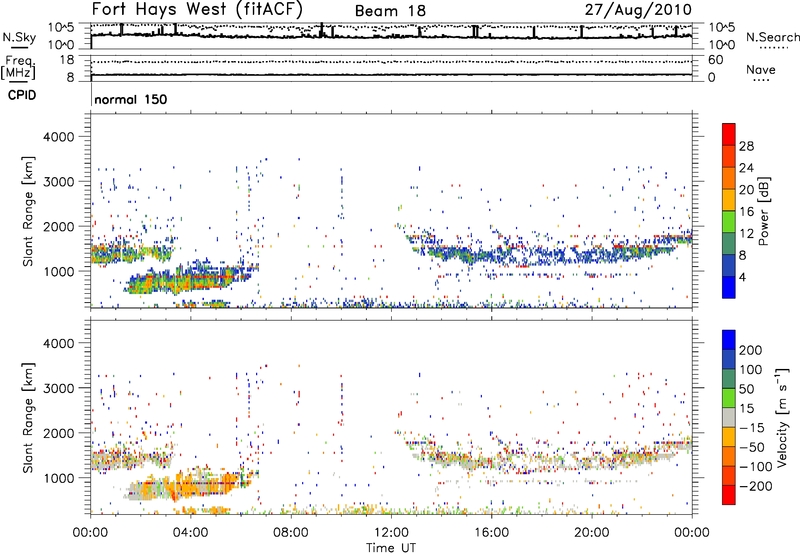Click the "20:00" time tick label

coord(592,532)
